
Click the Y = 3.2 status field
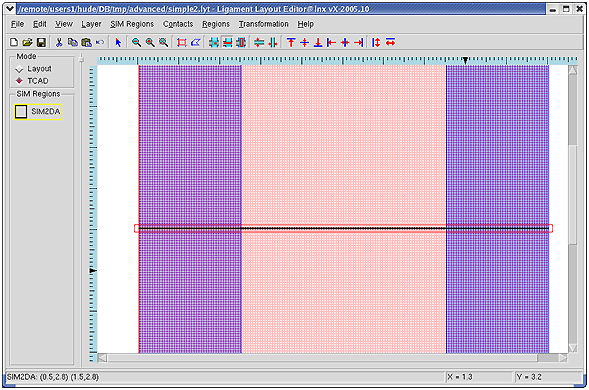click(x=547, y=377)
